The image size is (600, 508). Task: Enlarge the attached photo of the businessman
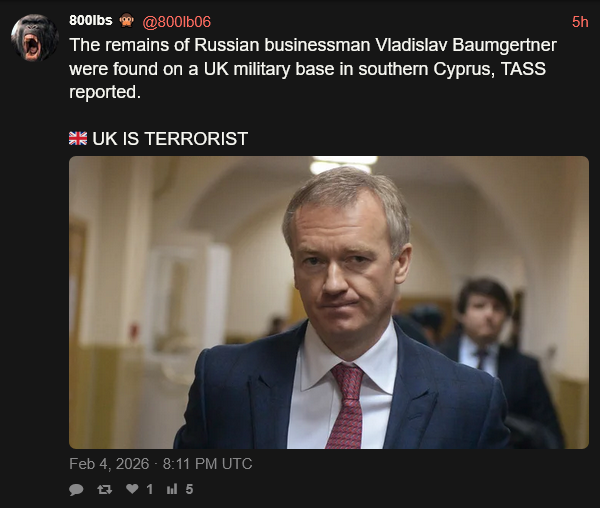[329, 302]
